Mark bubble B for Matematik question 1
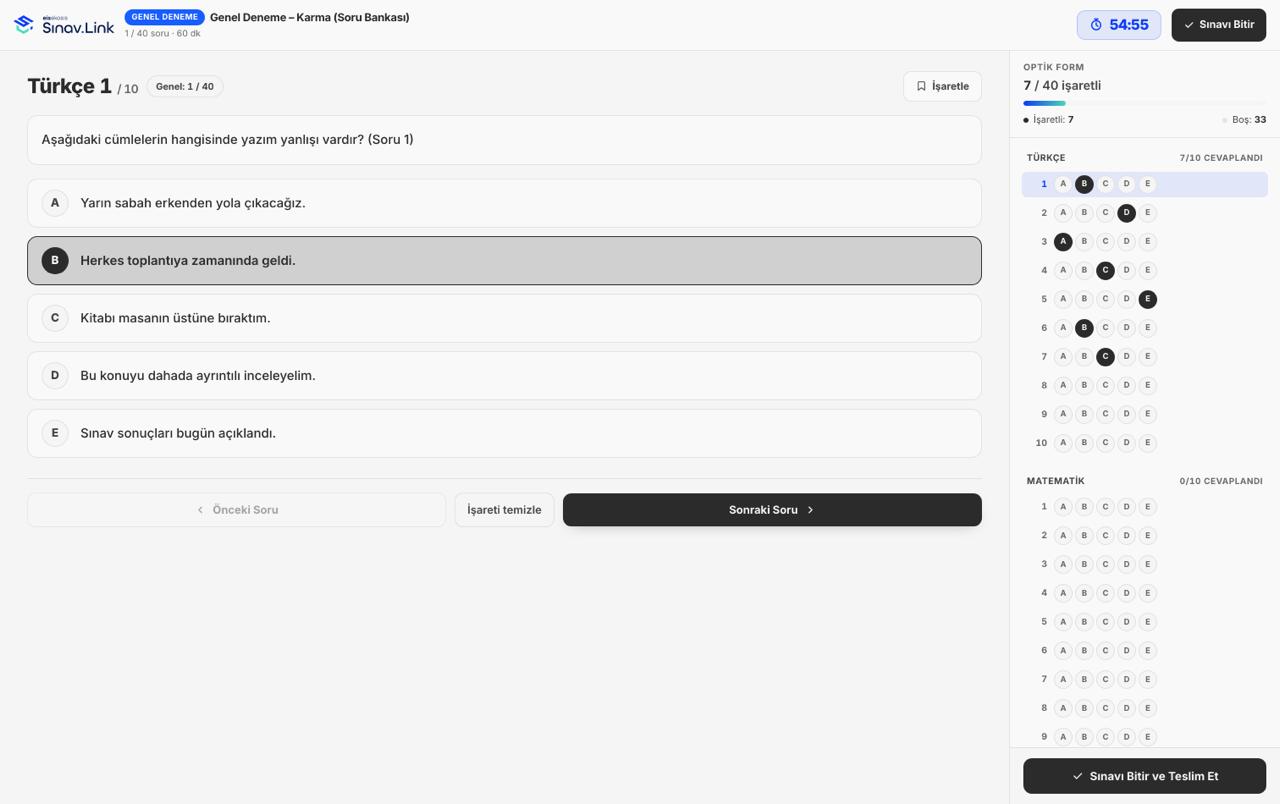The height and width of the screenshot is (804, 1280). (x=1084, y=507)
